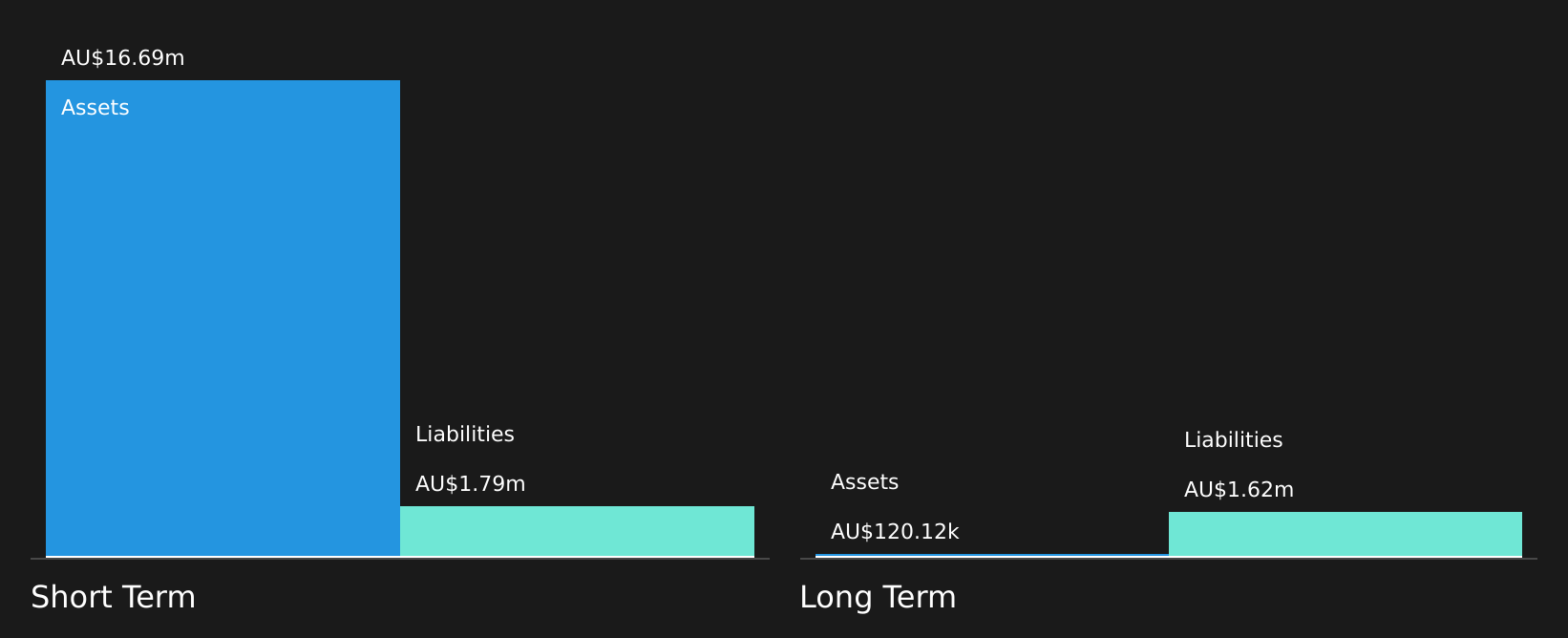Click Liabilities label above AU$1.62m
Viewport: 1568px width, 638px height.
pyautogui.click(x=1234, y=440)
